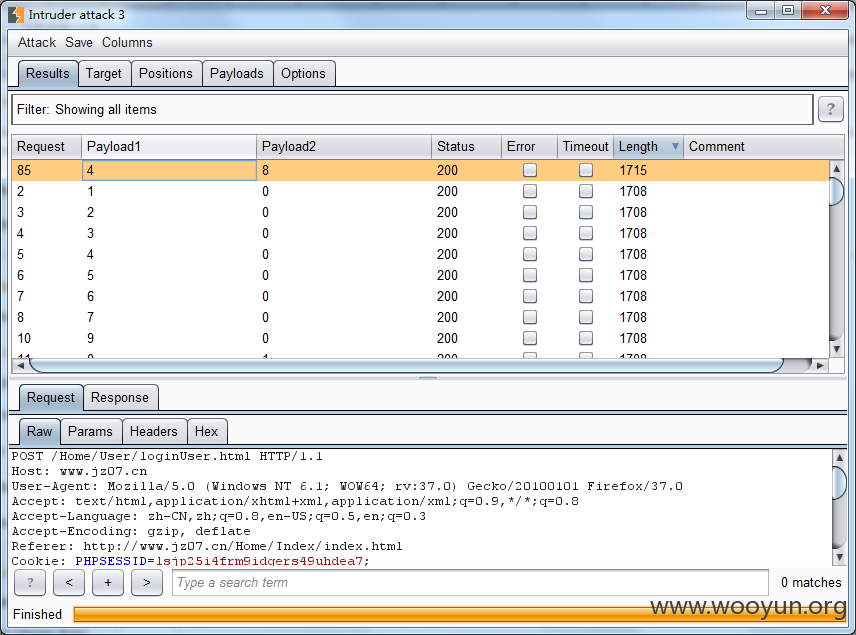Select result row for request 10
The height and width of the screenshot is (635, 856).
(420, 339)
